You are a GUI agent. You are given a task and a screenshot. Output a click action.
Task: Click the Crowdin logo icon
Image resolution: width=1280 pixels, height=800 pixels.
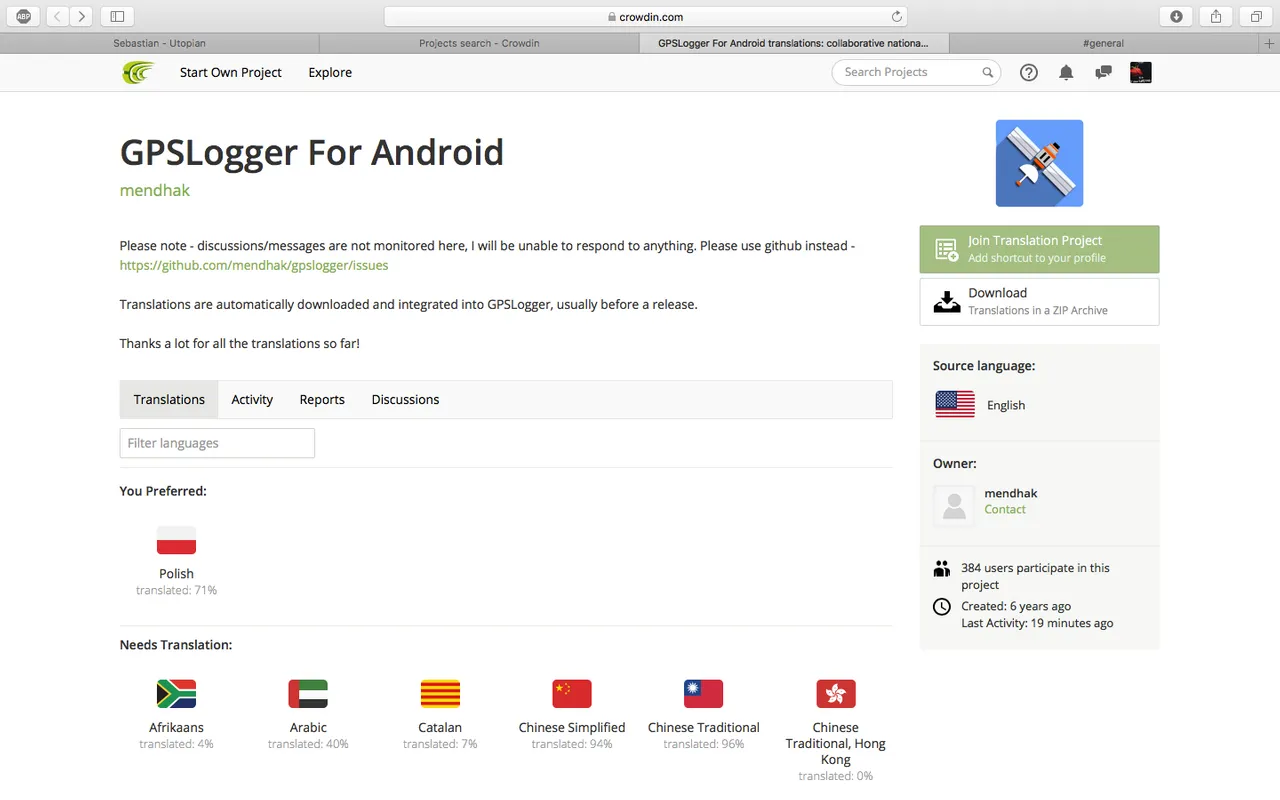(138, 72)
